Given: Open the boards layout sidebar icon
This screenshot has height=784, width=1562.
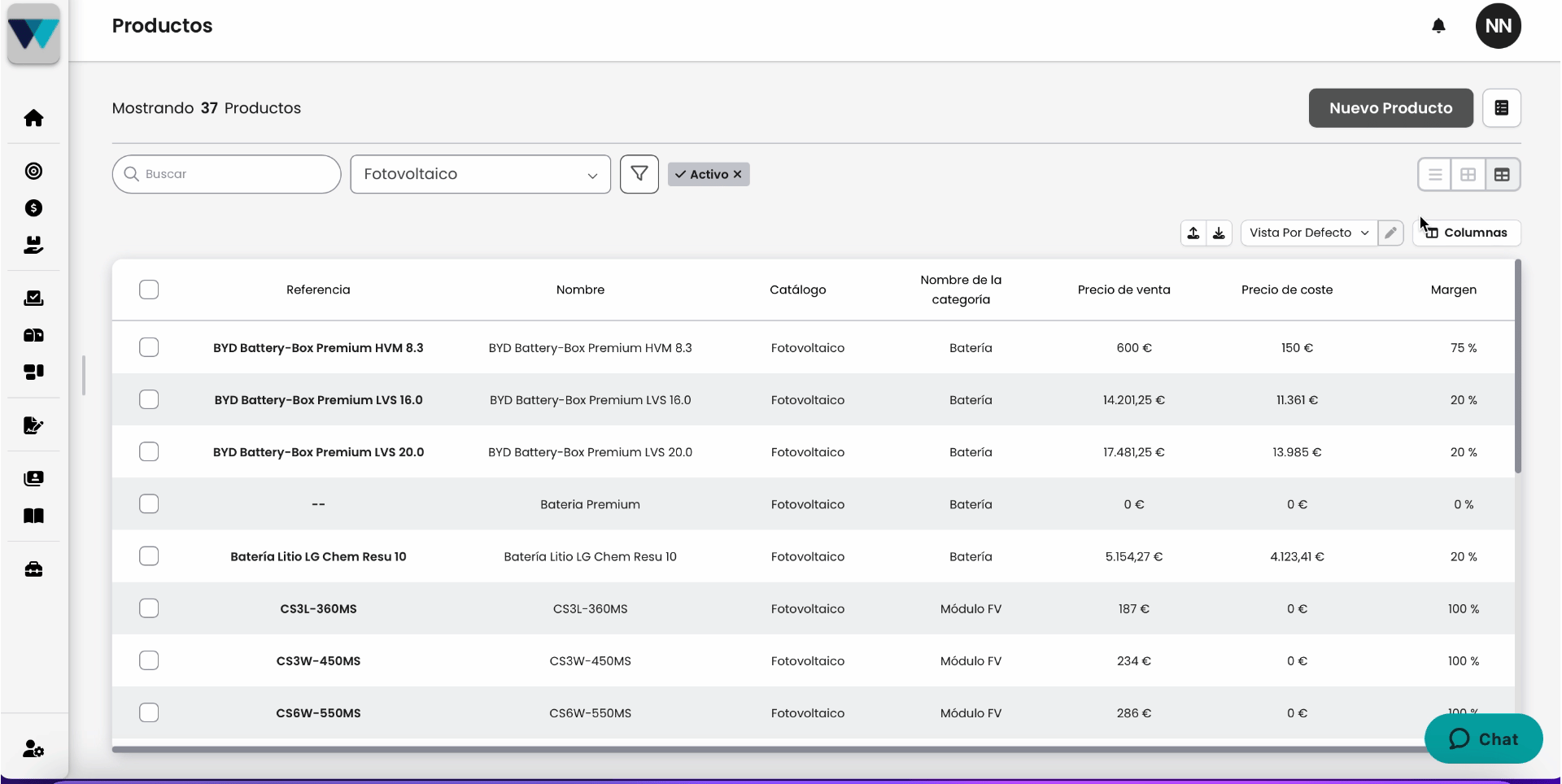Looking at the screenshot, I should click(x=33, y=372).
